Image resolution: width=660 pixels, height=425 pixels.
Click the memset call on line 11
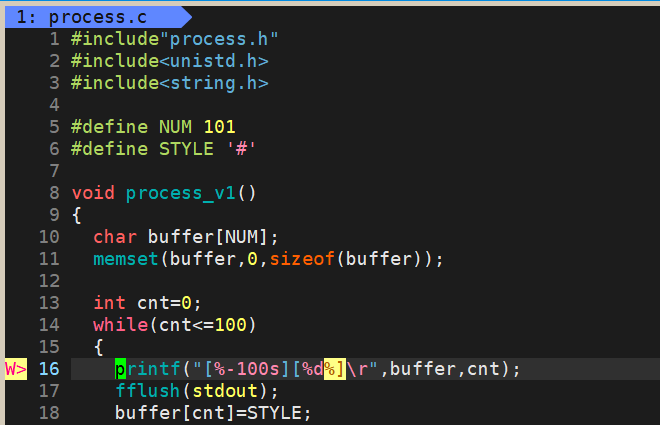[x=126, y=259]
